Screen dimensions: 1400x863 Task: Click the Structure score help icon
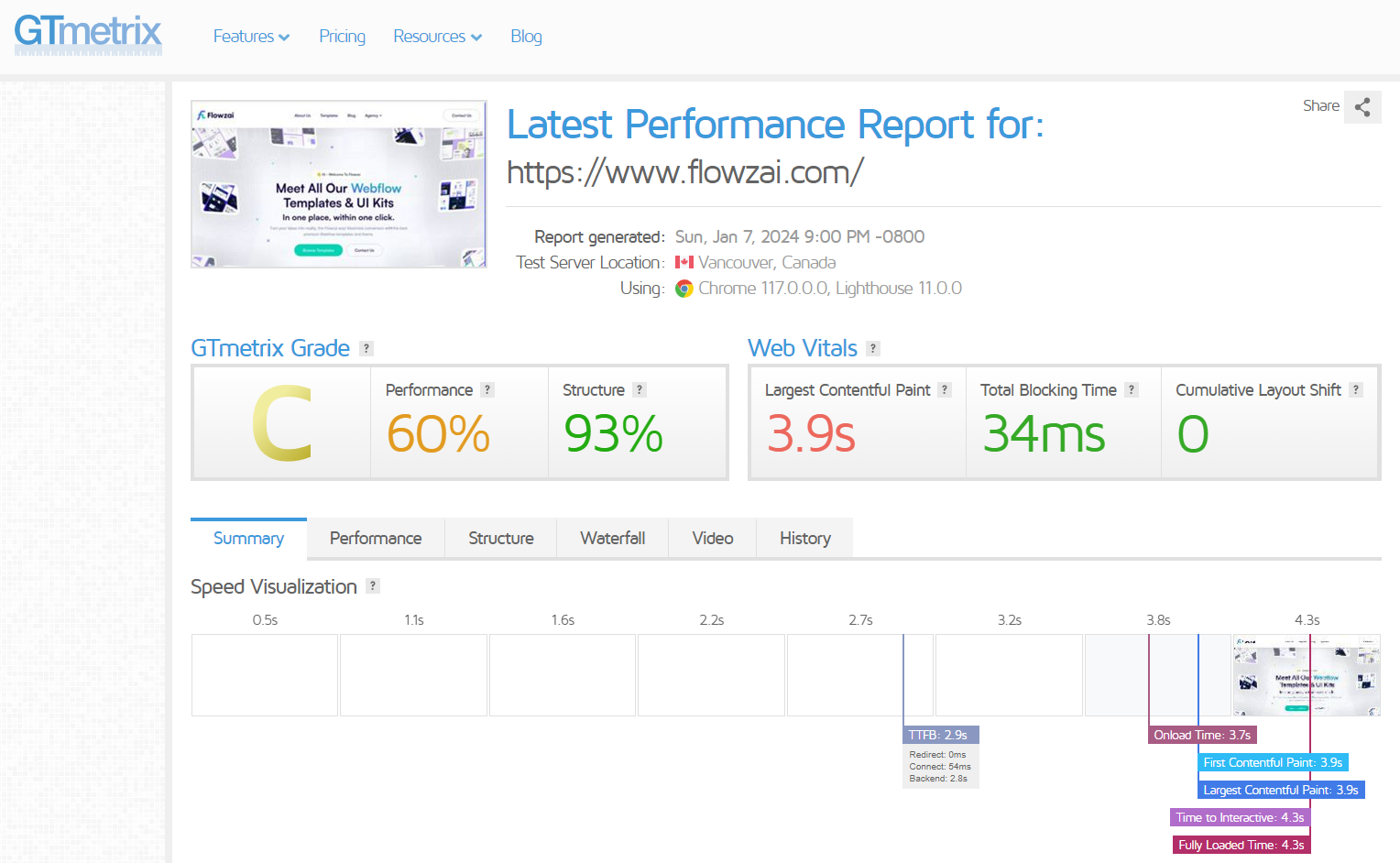[640, 389]
